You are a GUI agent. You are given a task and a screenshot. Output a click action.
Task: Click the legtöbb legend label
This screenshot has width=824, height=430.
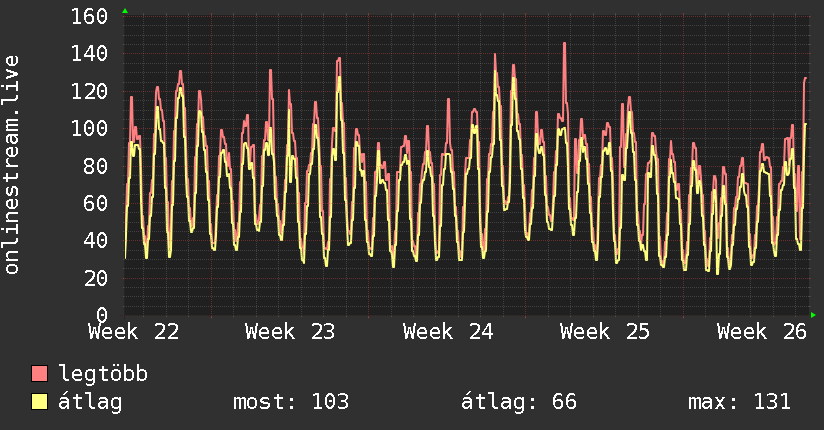tap(103, 374)
